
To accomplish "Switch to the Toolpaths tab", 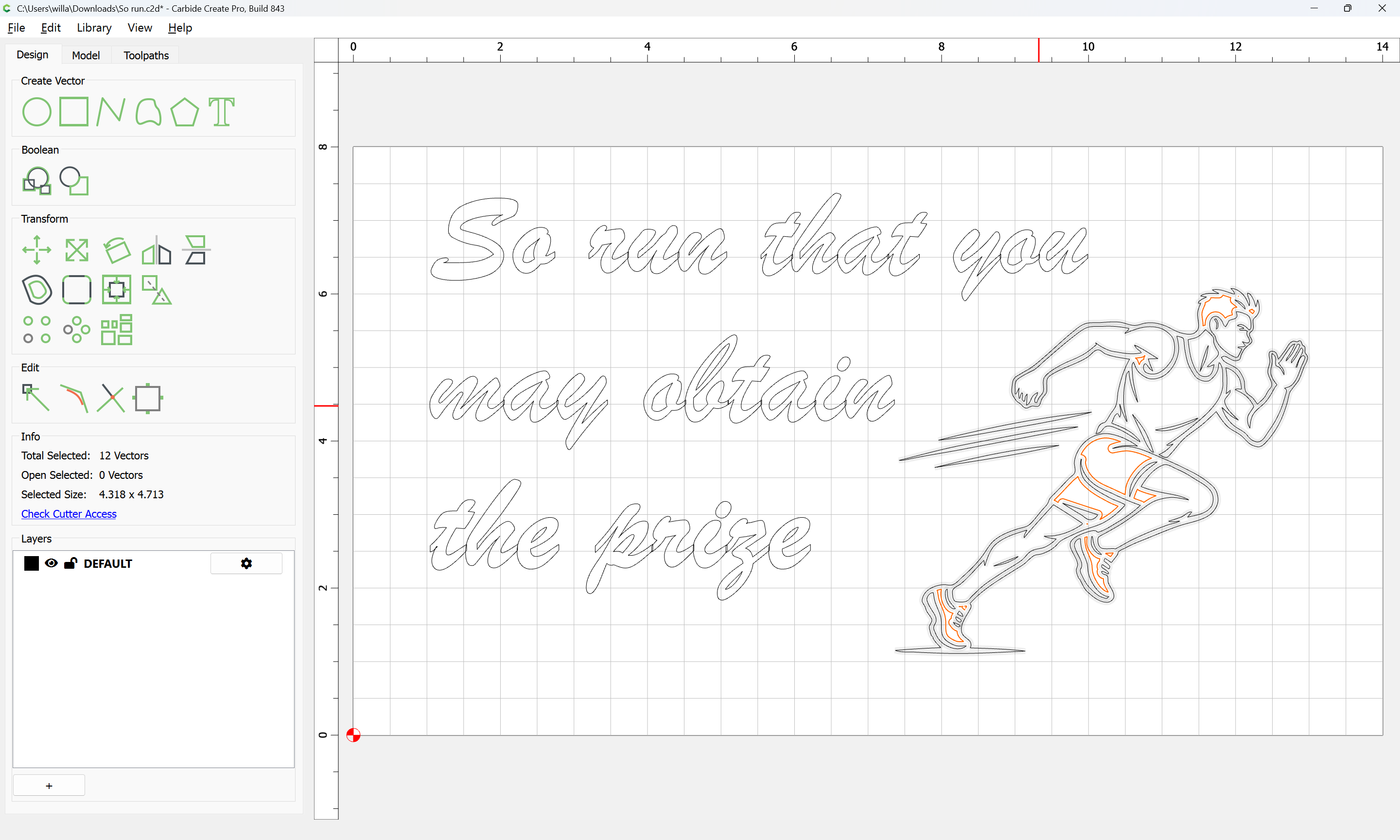I will [146, 55].
